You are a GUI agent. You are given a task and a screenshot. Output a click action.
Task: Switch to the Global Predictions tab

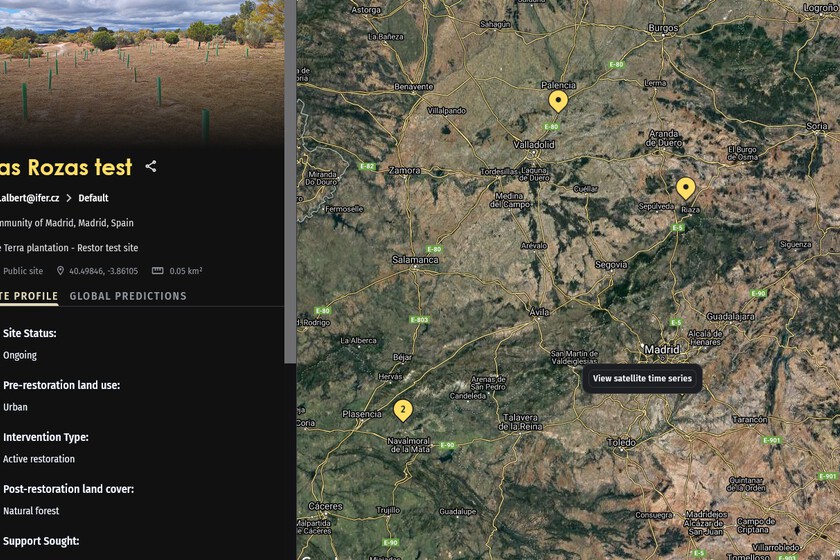pyautogui.click(x=128, y=296)
